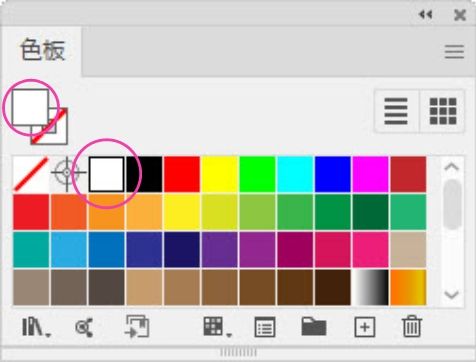The height and width of the screenshot is (362, 476).
Task: Choose the white swatch
Action: [x=106, y=174]
